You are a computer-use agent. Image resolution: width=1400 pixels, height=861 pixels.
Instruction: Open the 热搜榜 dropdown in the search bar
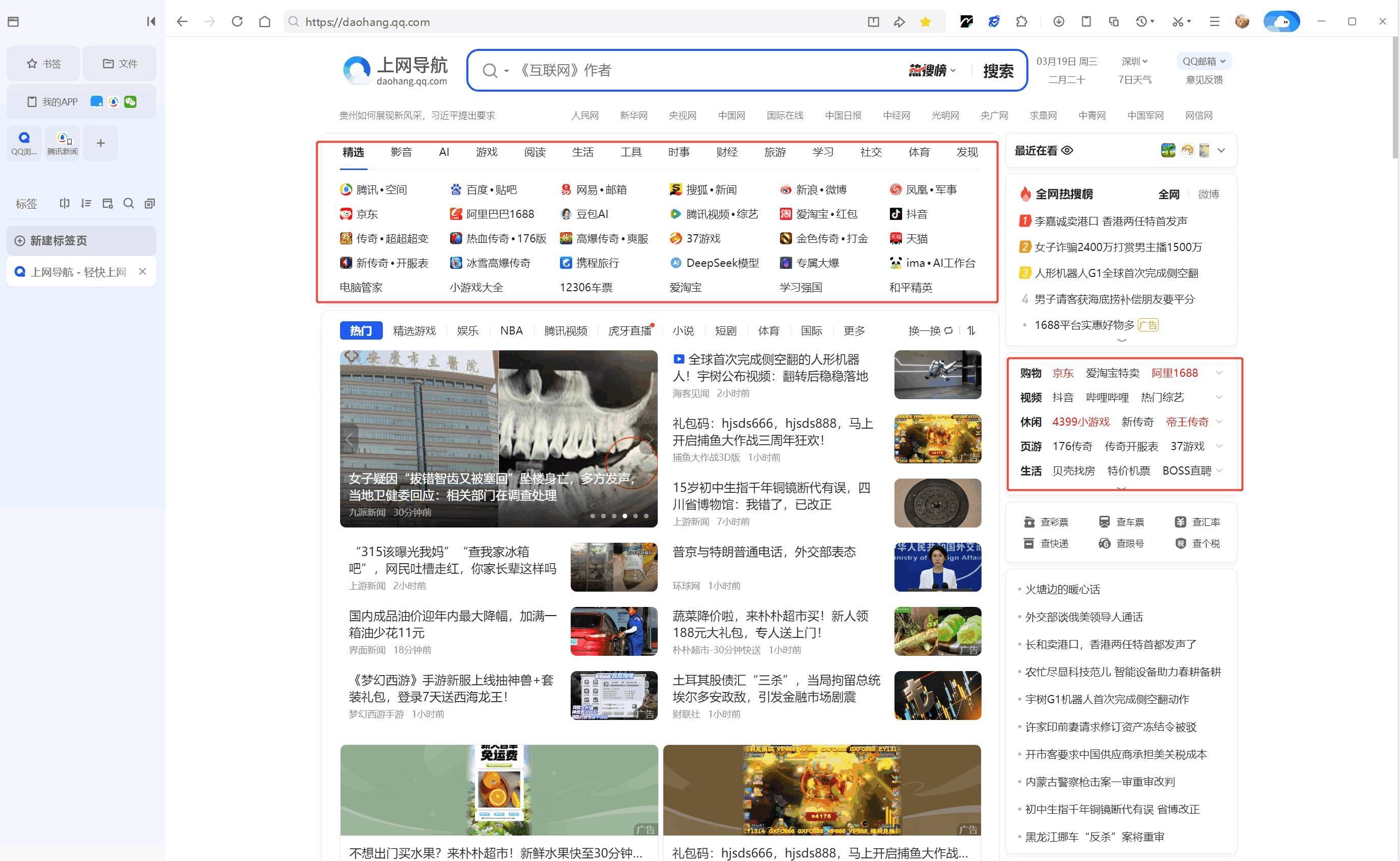[930, 71]
